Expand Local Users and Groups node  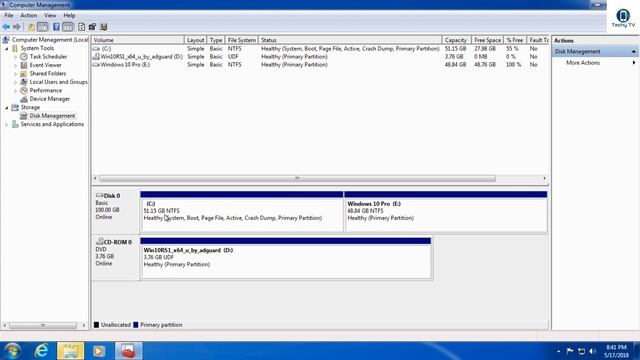16,82
